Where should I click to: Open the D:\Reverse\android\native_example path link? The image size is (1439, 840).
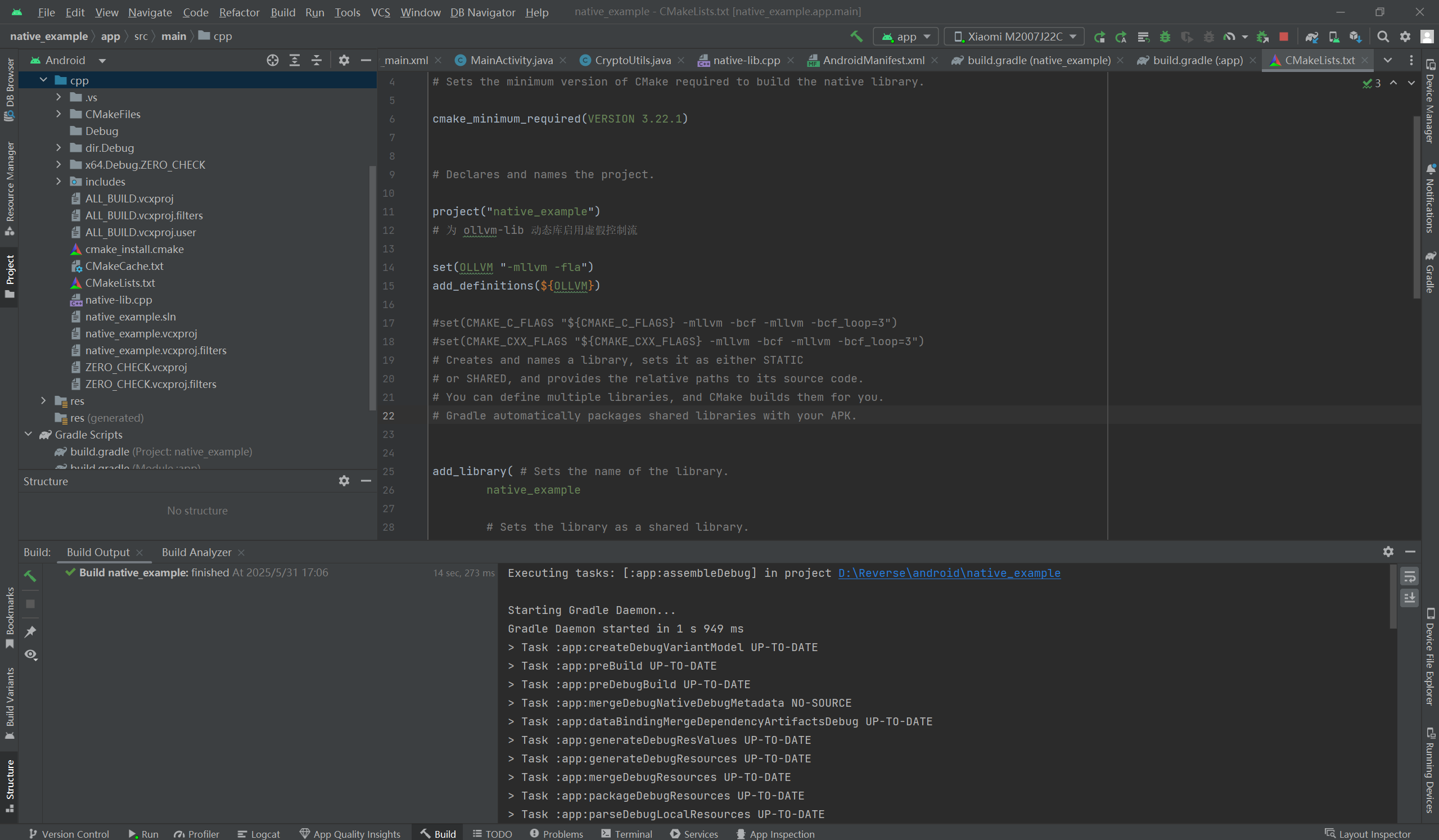click(949, 573)
